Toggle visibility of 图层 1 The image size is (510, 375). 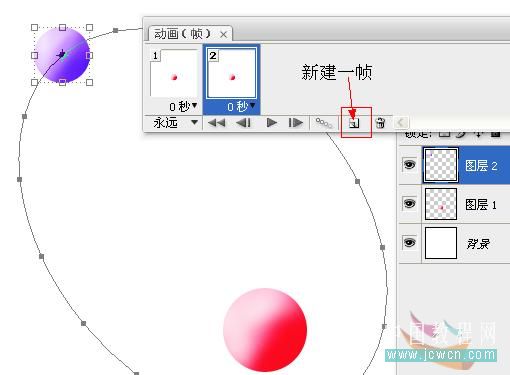pyautogui.click(x=409, y=203)
